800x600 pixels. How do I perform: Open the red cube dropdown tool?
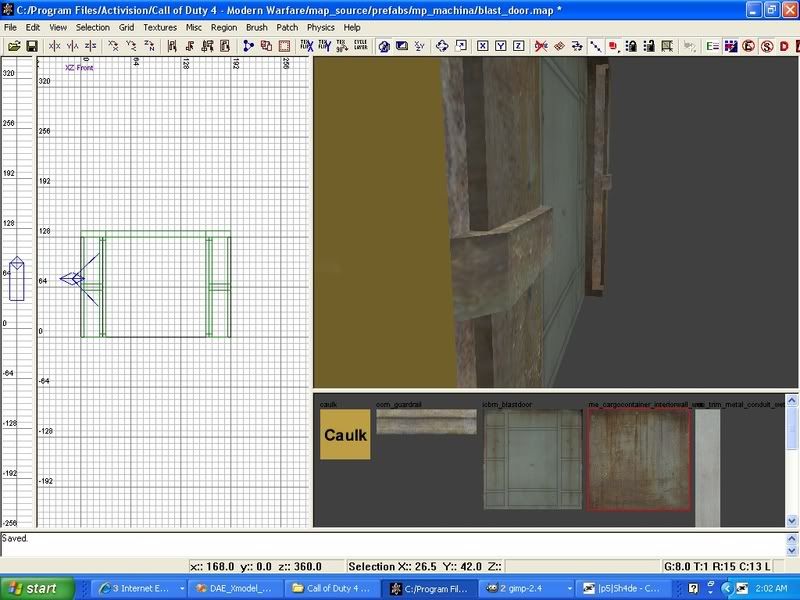click(x=613, y=46)
